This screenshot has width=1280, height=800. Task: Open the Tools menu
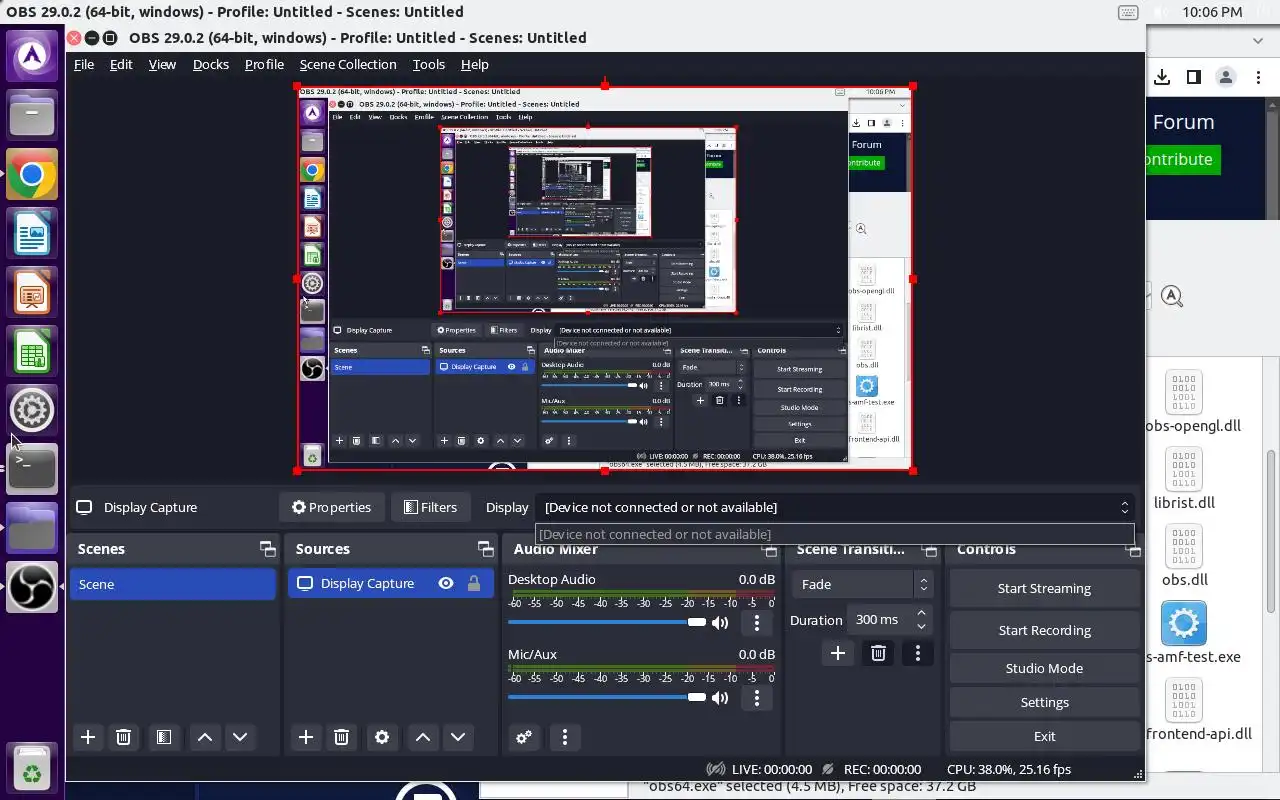(x=429, y=64)
